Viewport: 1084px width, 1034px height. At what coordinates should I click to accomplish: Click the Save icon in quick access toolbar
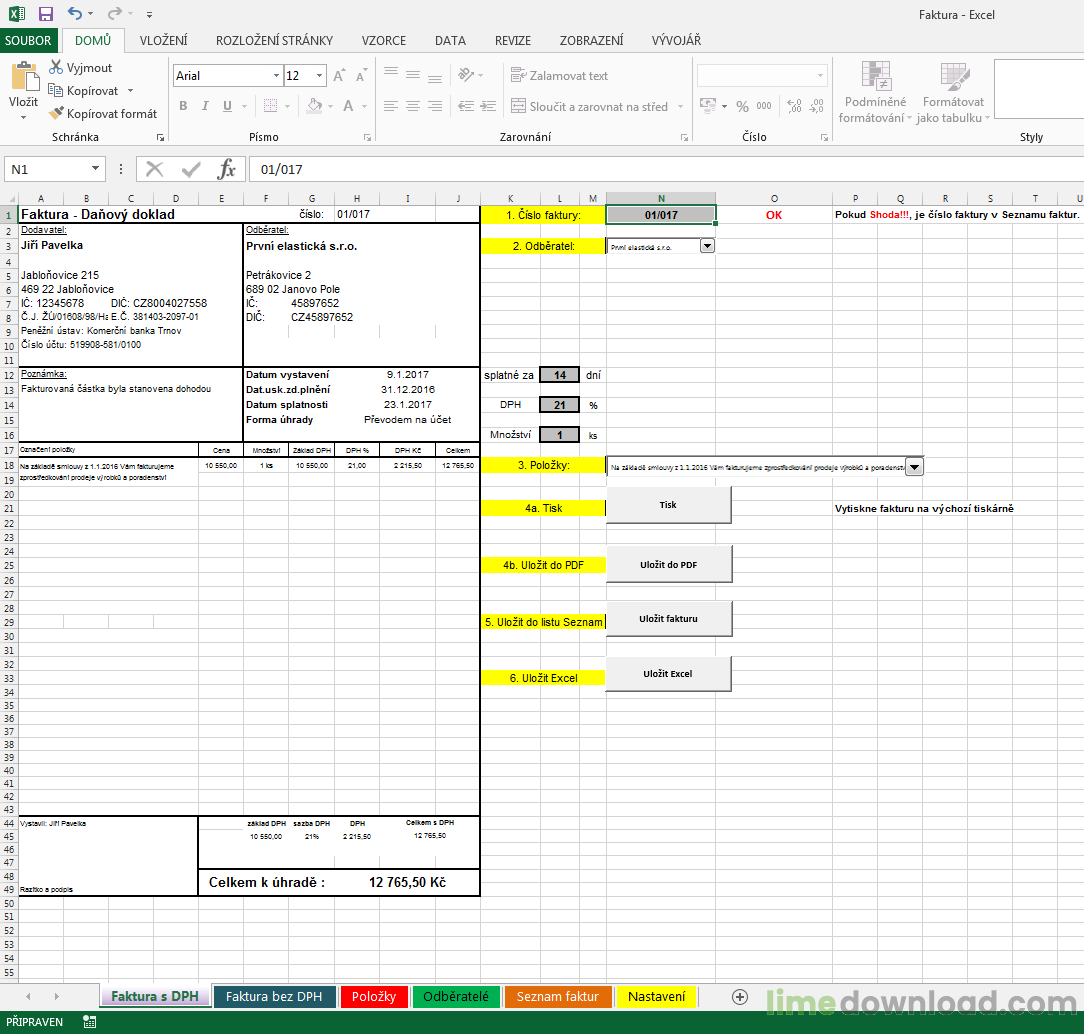click(45, 14)
